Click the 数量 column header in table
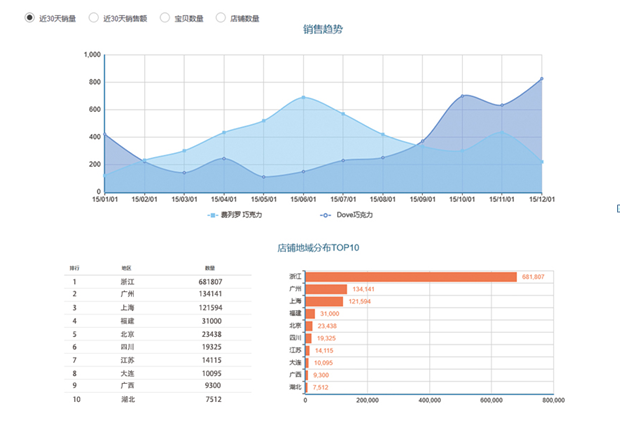Viewport: 620px width, 421px height. 210,268
